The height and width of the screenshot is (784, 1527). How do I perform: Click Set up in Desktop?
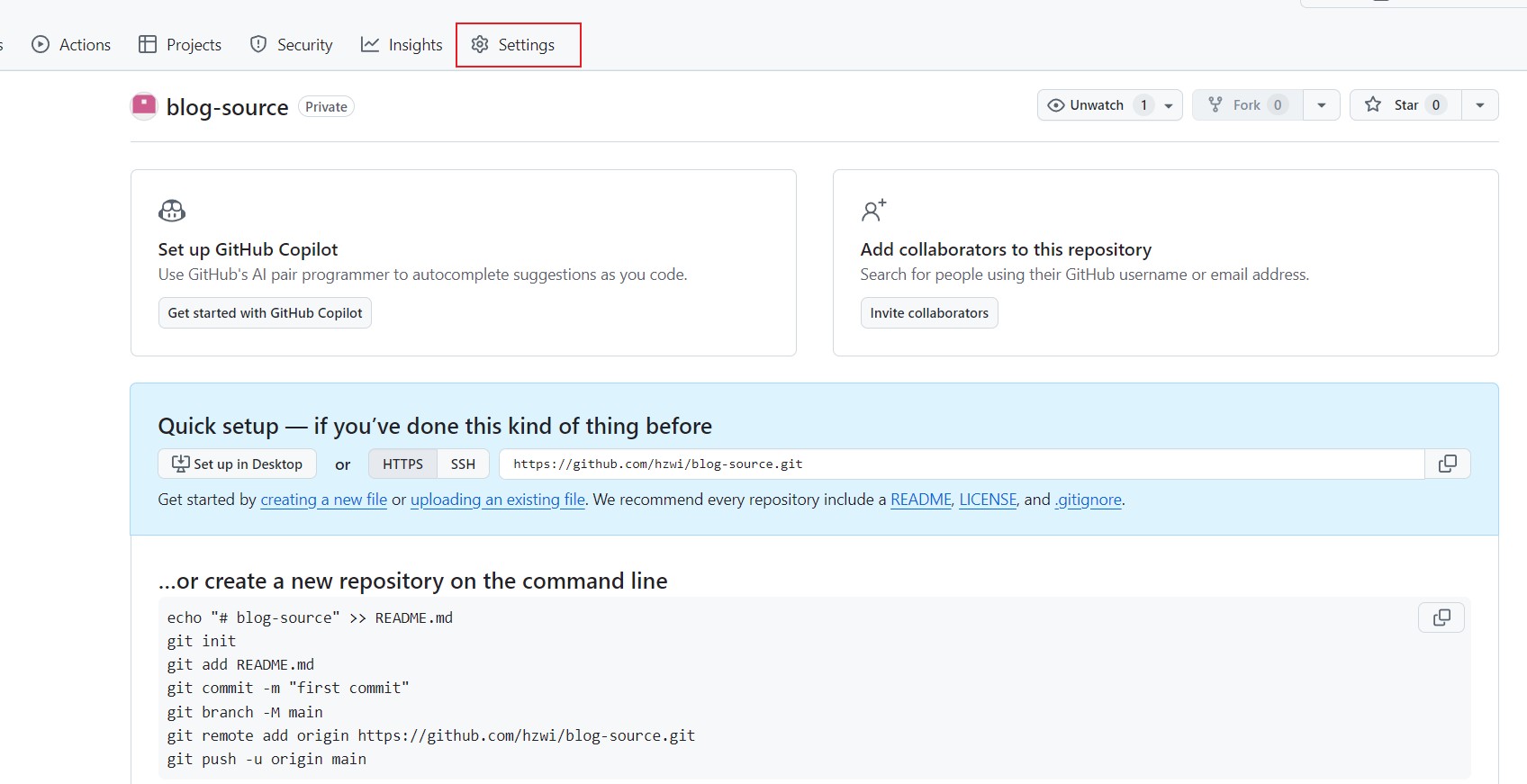pos(237,464)
